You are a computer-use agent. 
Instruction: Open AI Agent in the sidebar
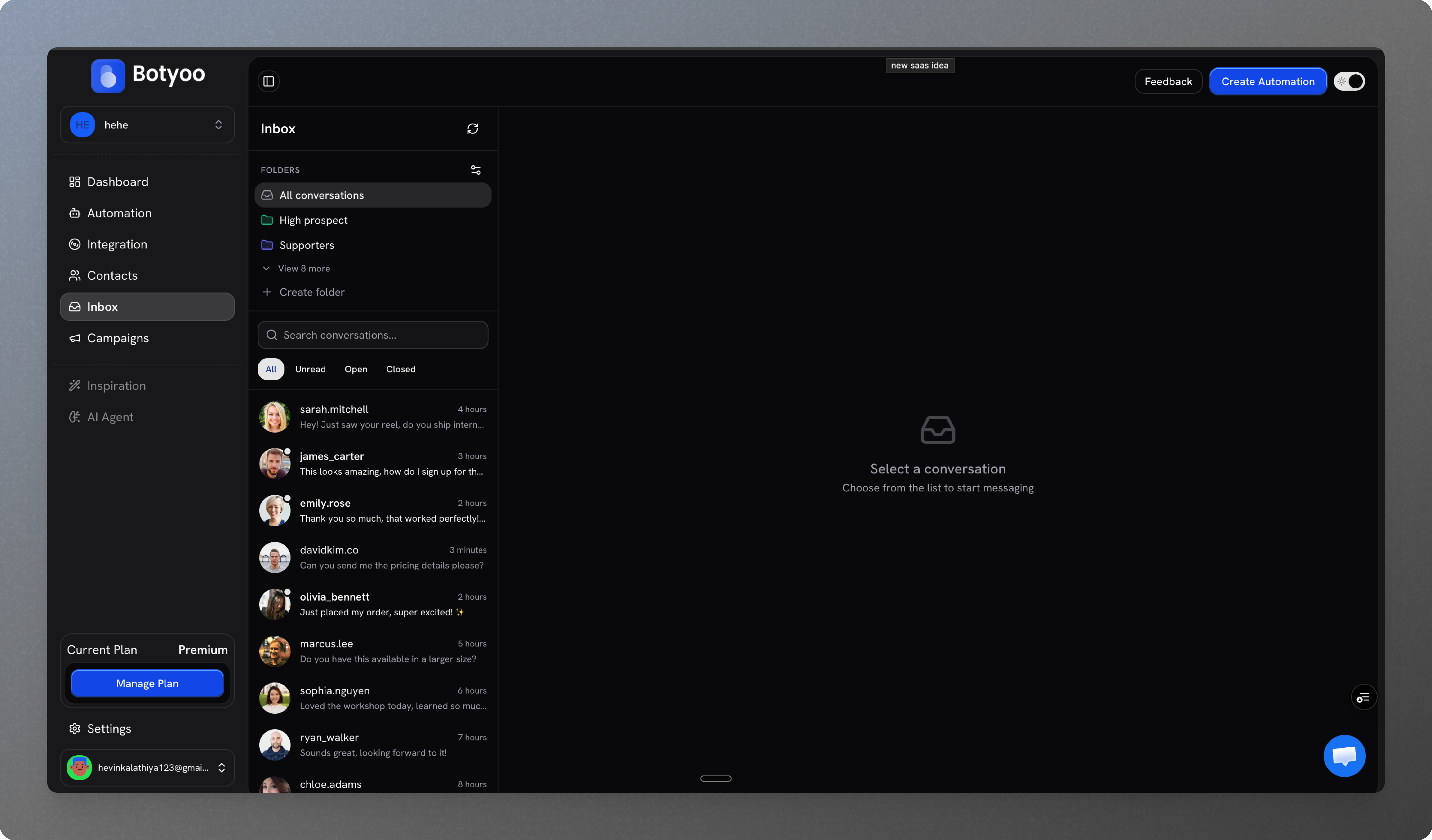pos(147,417)
